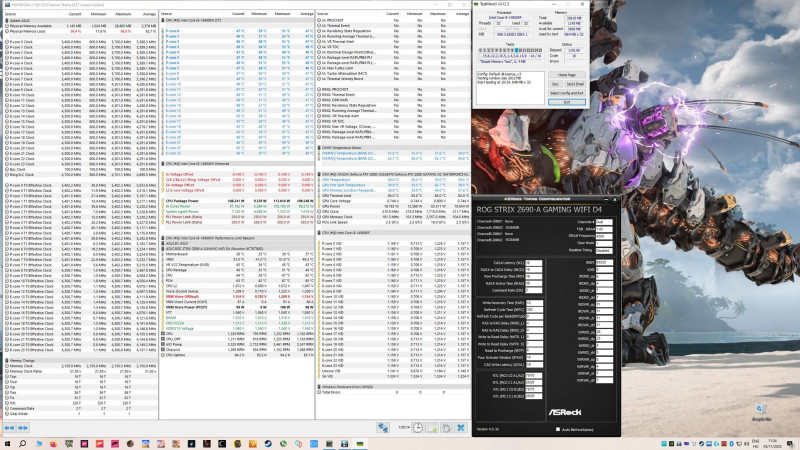Click the HWiNFO shrink columns right-arrows icon
Image resolution: width=800 pixels, height=450 pixels.
[x=22, y=428]
